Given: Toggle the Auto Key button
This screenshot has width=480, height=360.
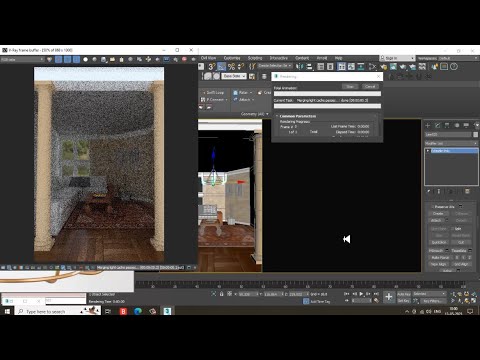Looking at the screenshot, I should (x=404, y=294).
